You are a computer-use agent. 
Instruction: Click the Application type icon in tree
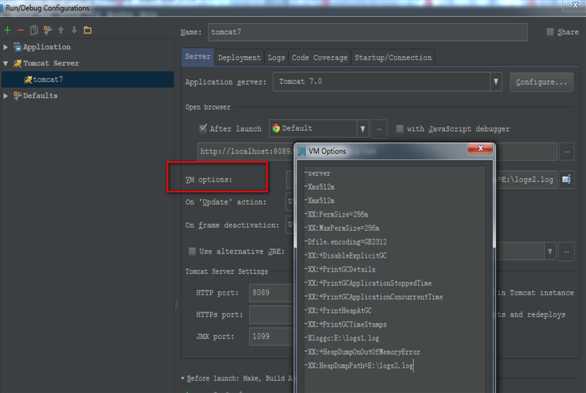tap(17, 47)
